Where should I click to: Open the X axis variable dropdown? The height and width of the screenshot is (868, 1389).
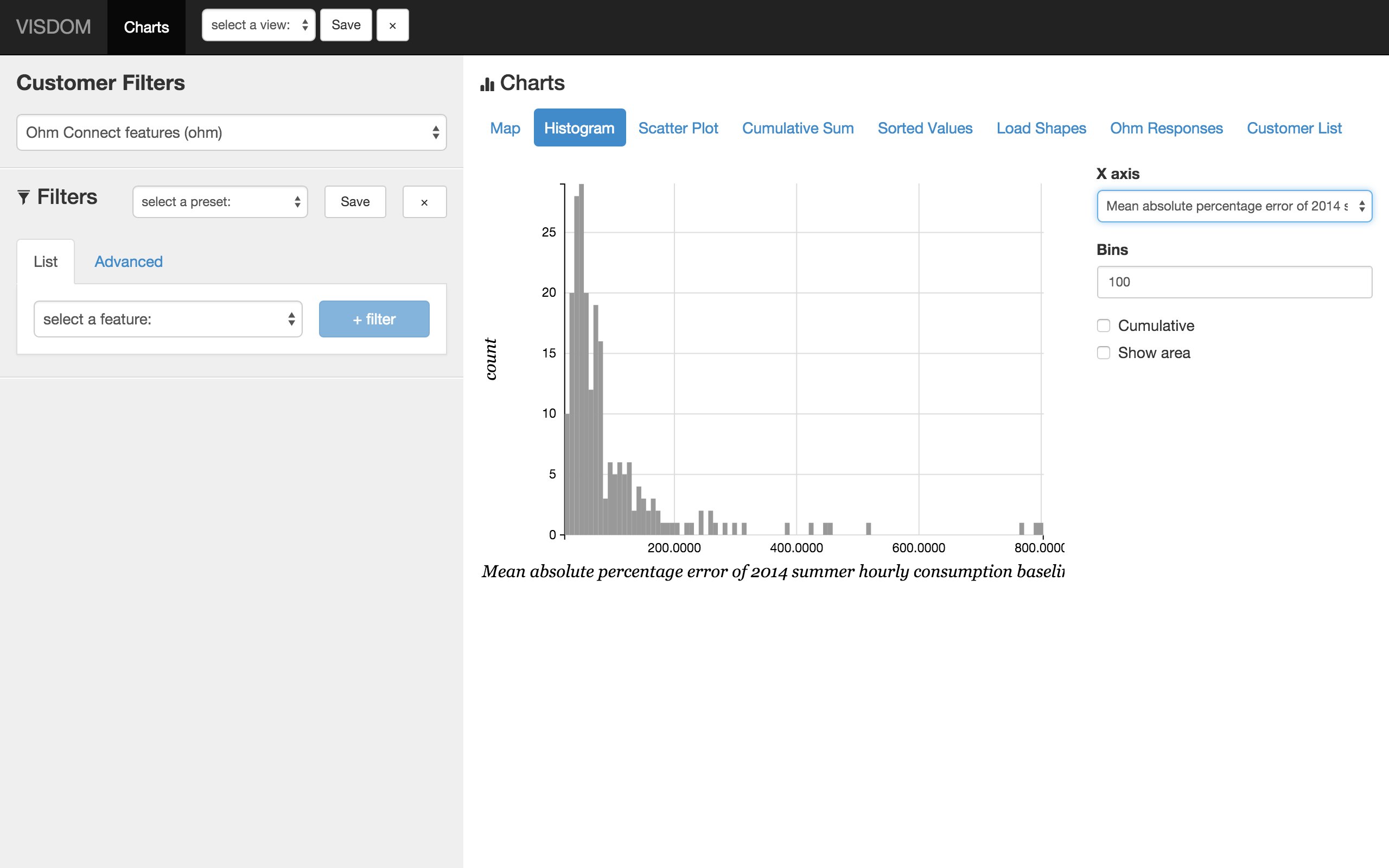coord(1234,206)
